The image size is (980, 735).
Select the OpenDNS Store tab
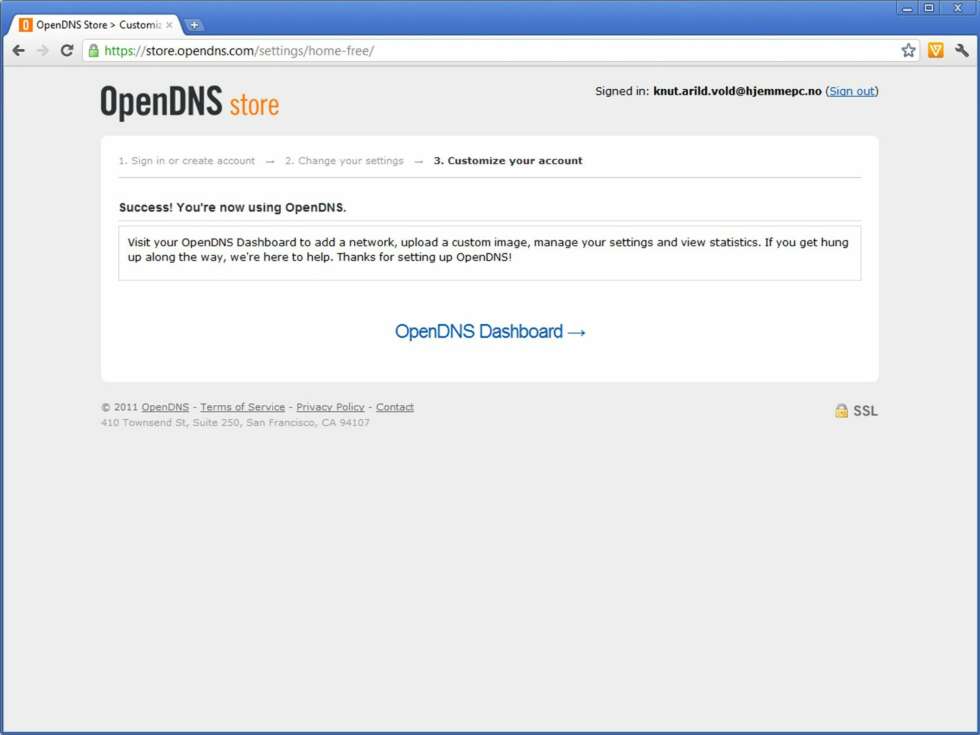coord(97,25)
